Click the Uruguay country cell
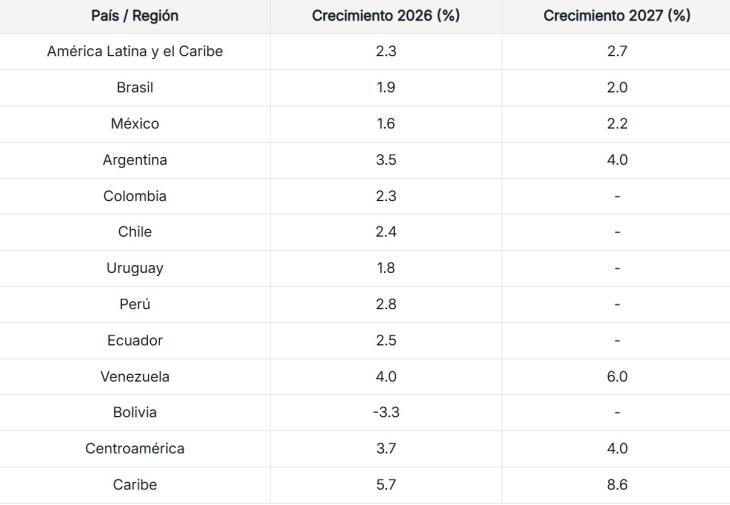Image resolution: width=730 pixels, height=505 pixels. [x=135, y=268]
